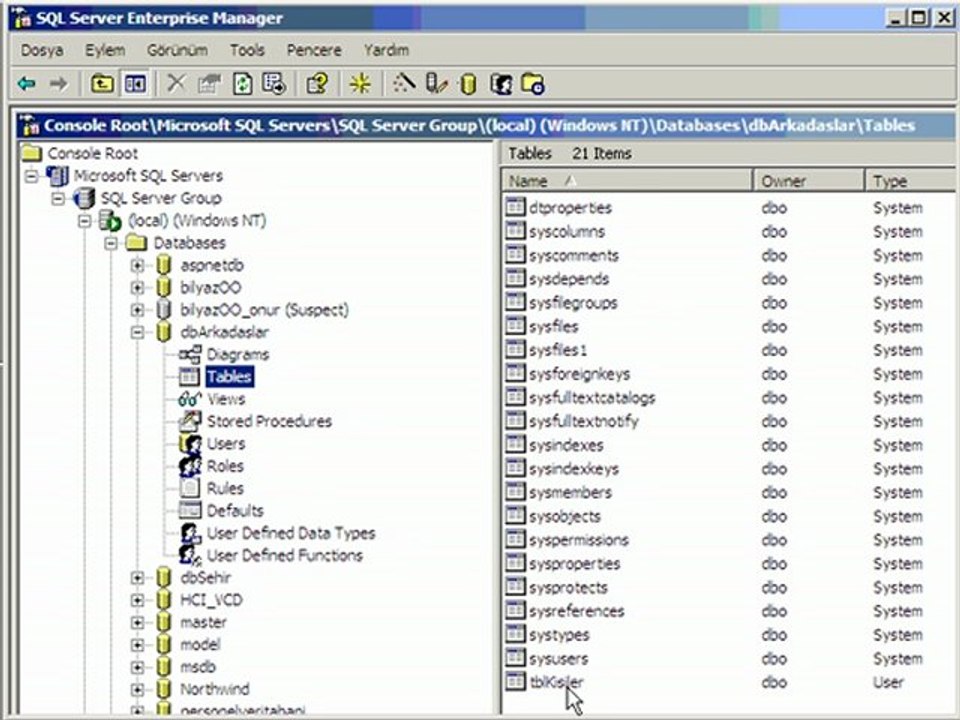Image resolution: width=960 pixels, height=720 pixels.
Task: Select the Users node icon
Action: pos(190,444)
